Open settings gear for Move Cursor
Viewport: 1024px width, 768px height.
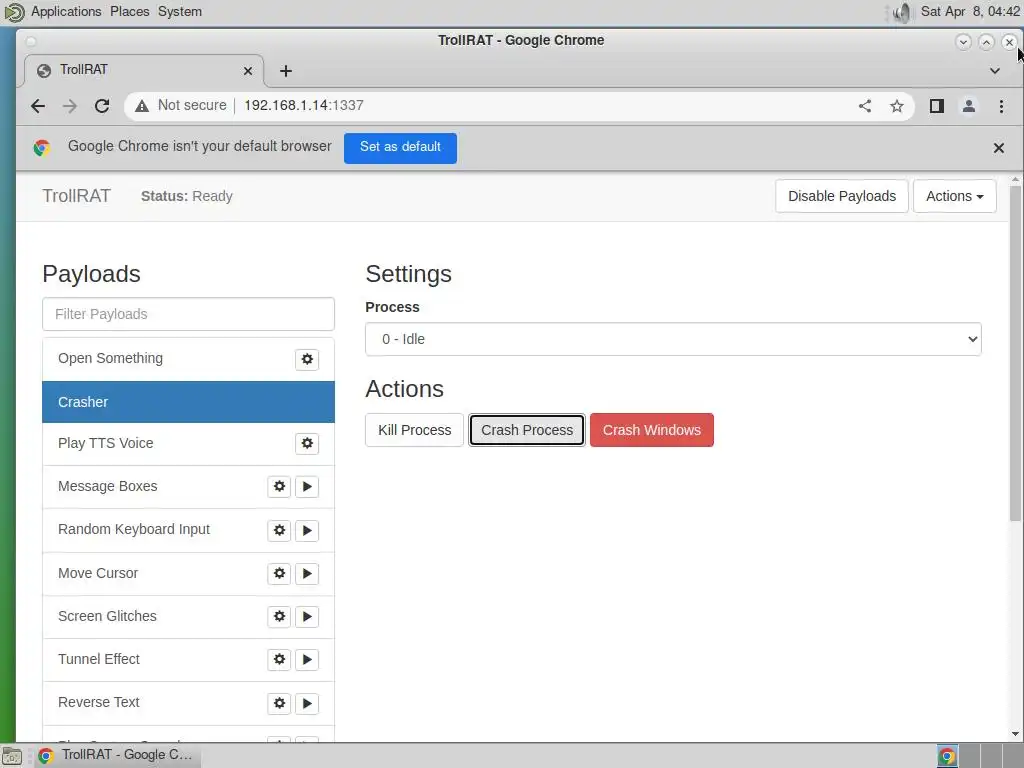click(x=280, y=573)
